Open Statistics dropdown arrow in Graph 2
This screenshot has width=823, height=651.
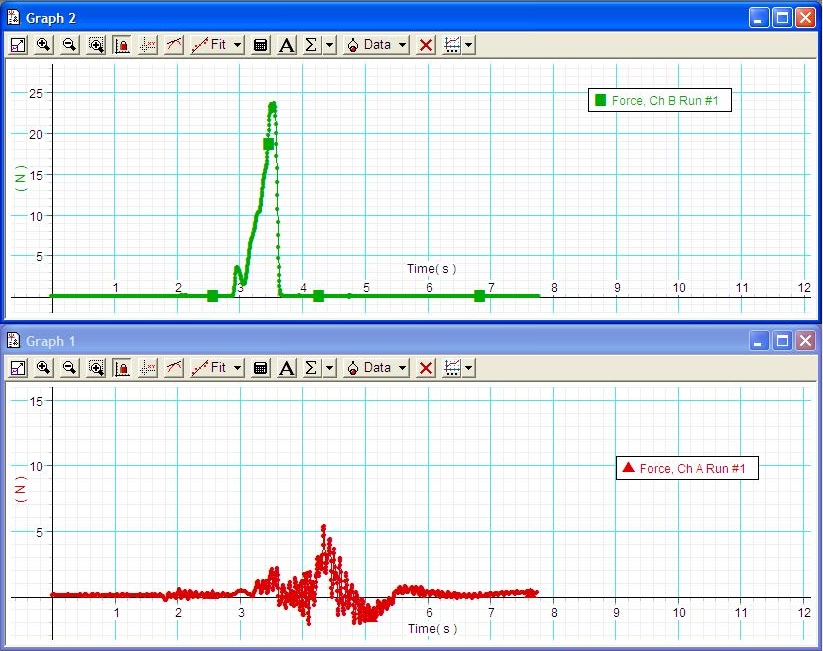(330, 45)
